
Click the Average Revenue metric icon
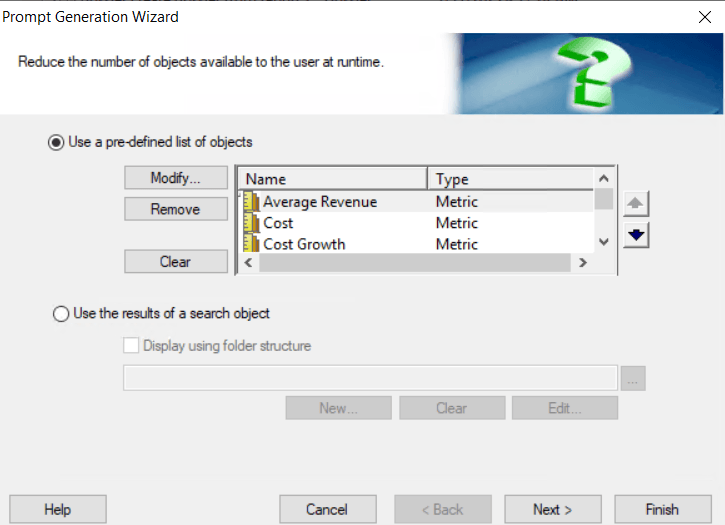point(252,202)
